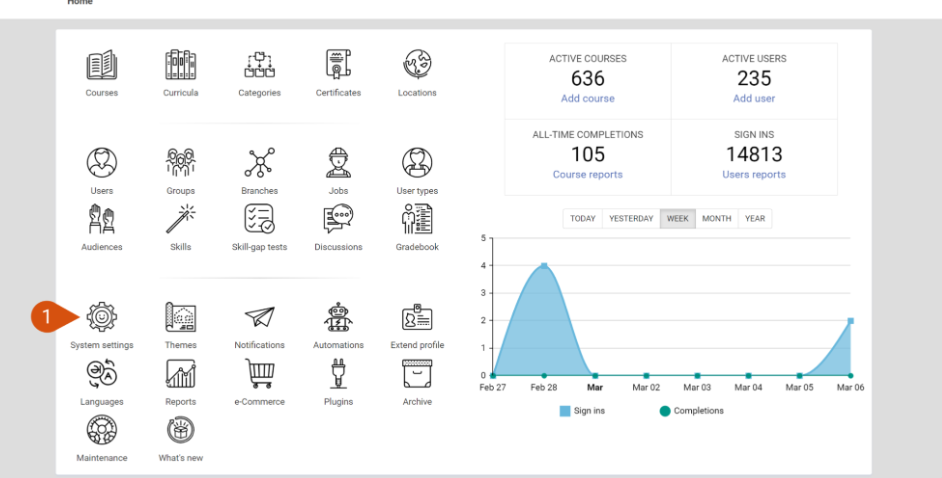Click the Sign Ins count 14813
Viewport: 942px width, 478px height.
[754, 154]
